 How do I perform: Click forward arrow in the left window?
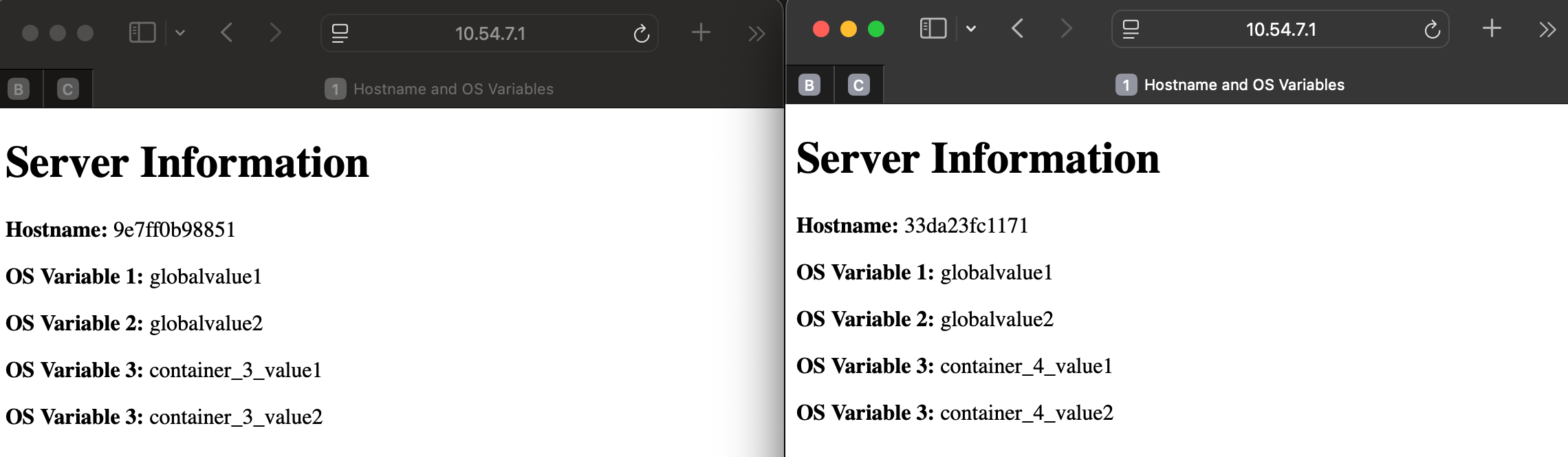[x=275, y=32]
